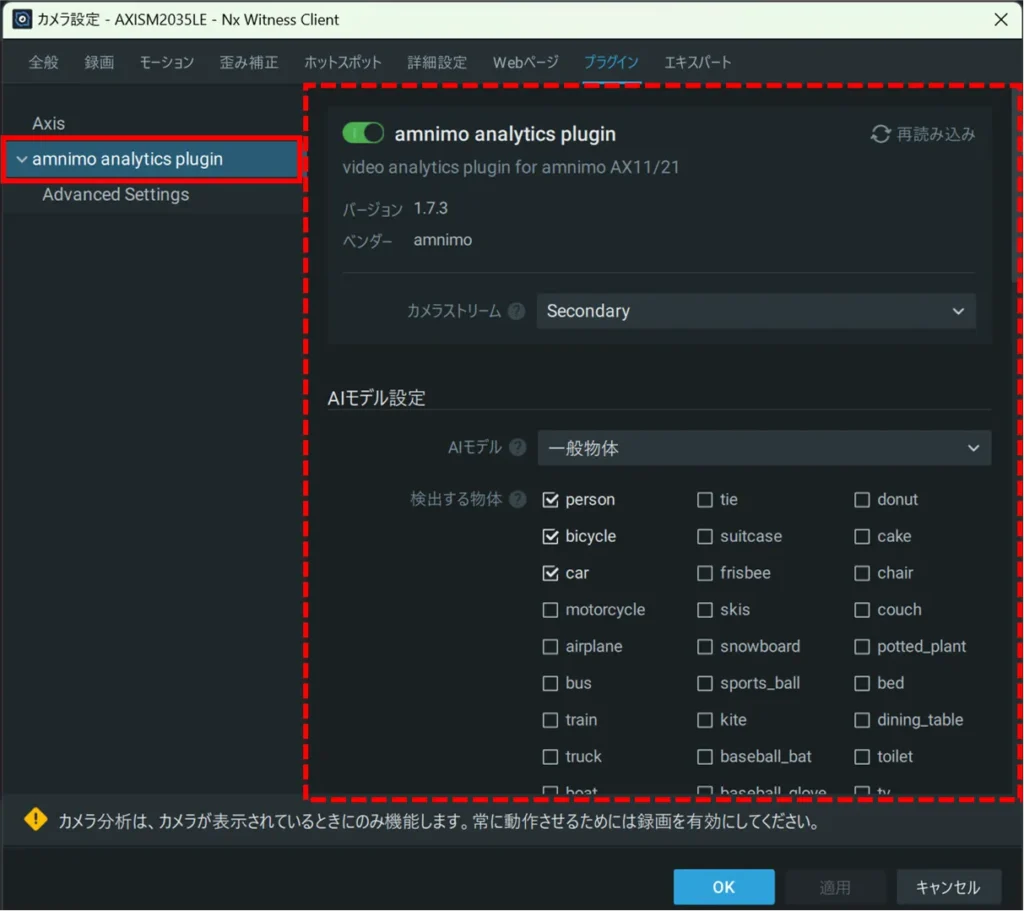
Task: Enable the motorcycle checkbox
Action: click(550, 610)
